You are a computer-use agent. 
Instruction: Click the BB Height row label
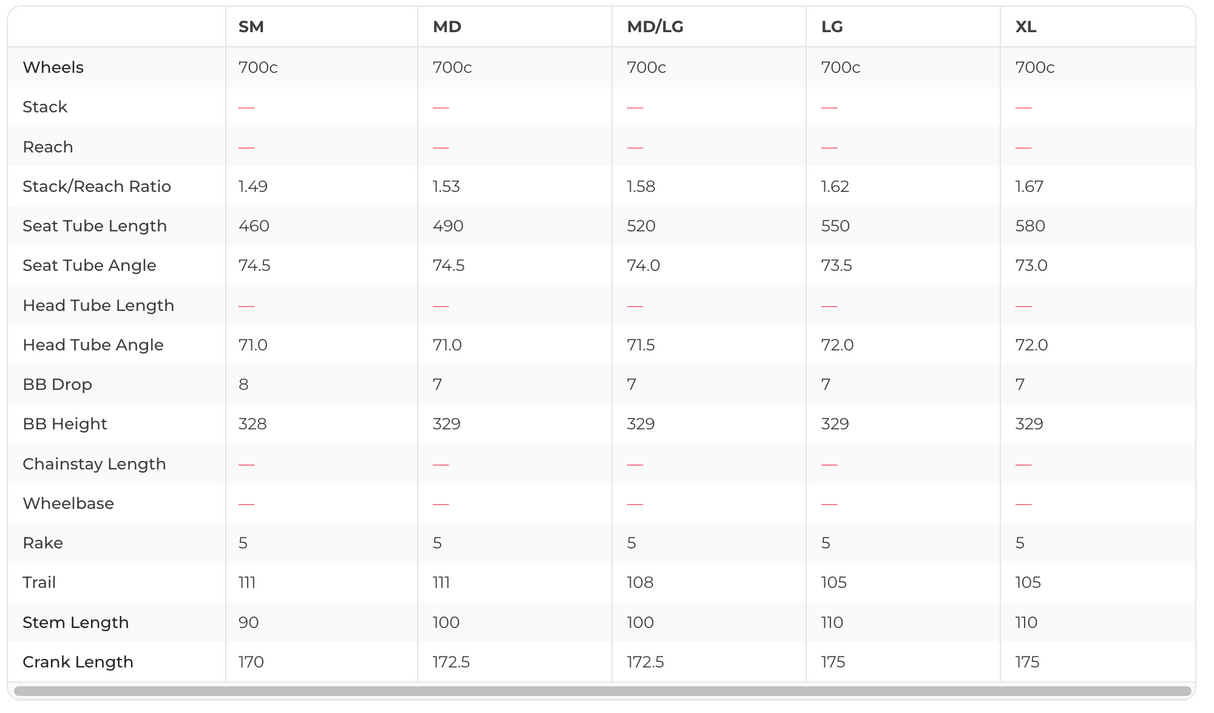coord(65,424)
